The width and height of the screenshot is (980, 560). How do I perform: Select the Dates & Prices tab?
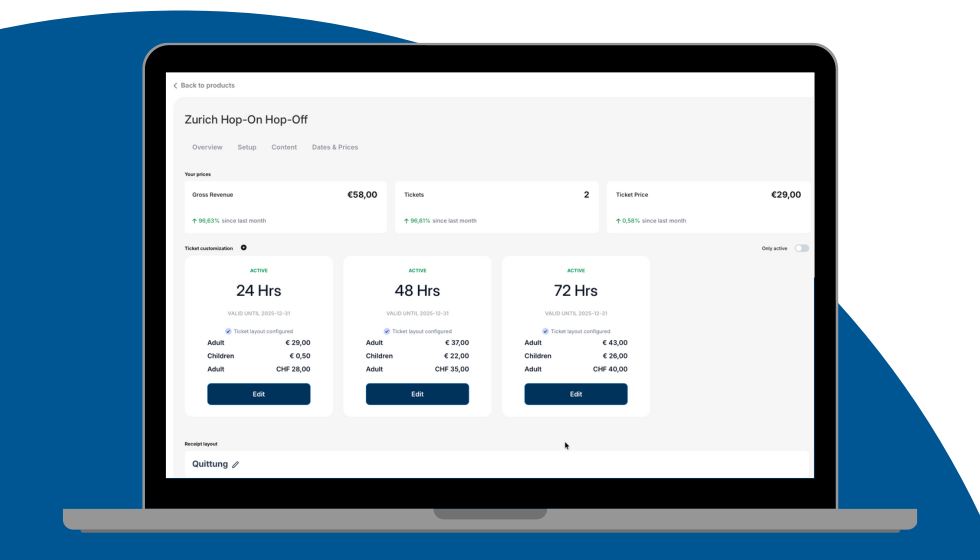pos(335,148)
